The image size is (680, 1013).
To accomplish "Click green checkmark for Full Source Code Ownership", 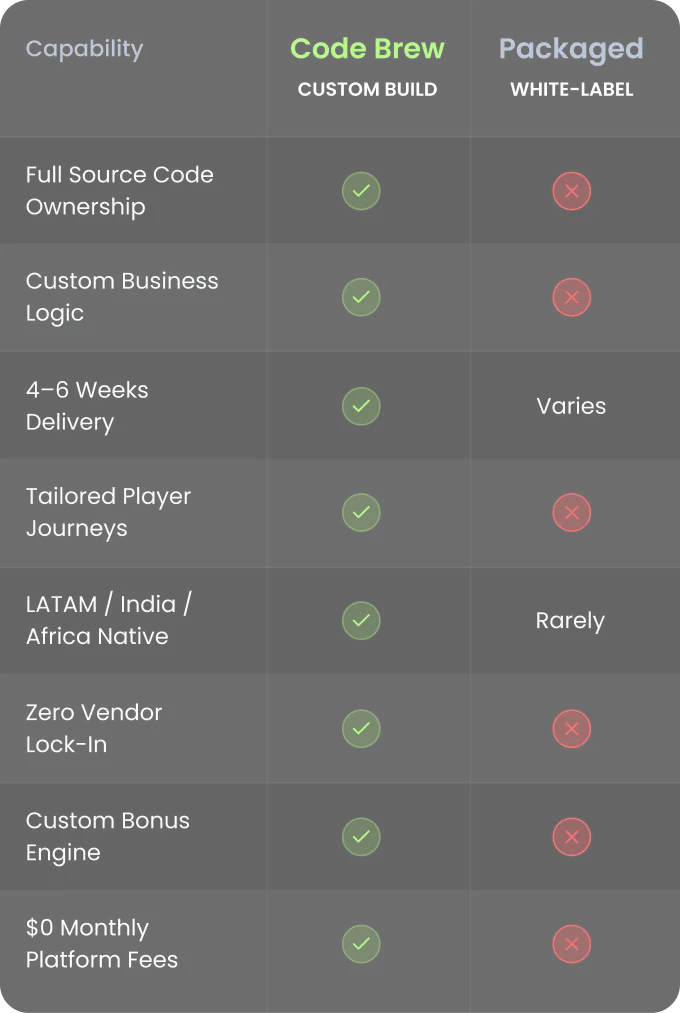I will pos(361,190).
